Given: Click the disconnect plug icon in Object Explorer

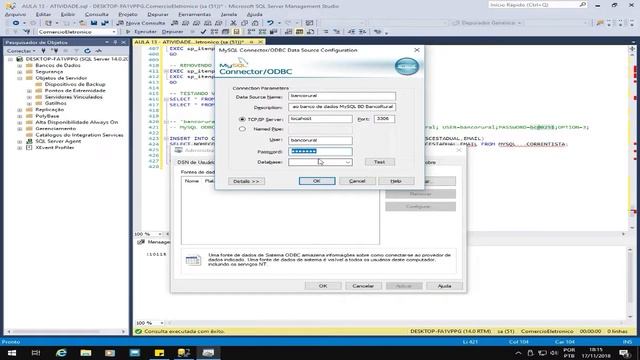Looking at the screenshot, I should click(x=55, y=51).
